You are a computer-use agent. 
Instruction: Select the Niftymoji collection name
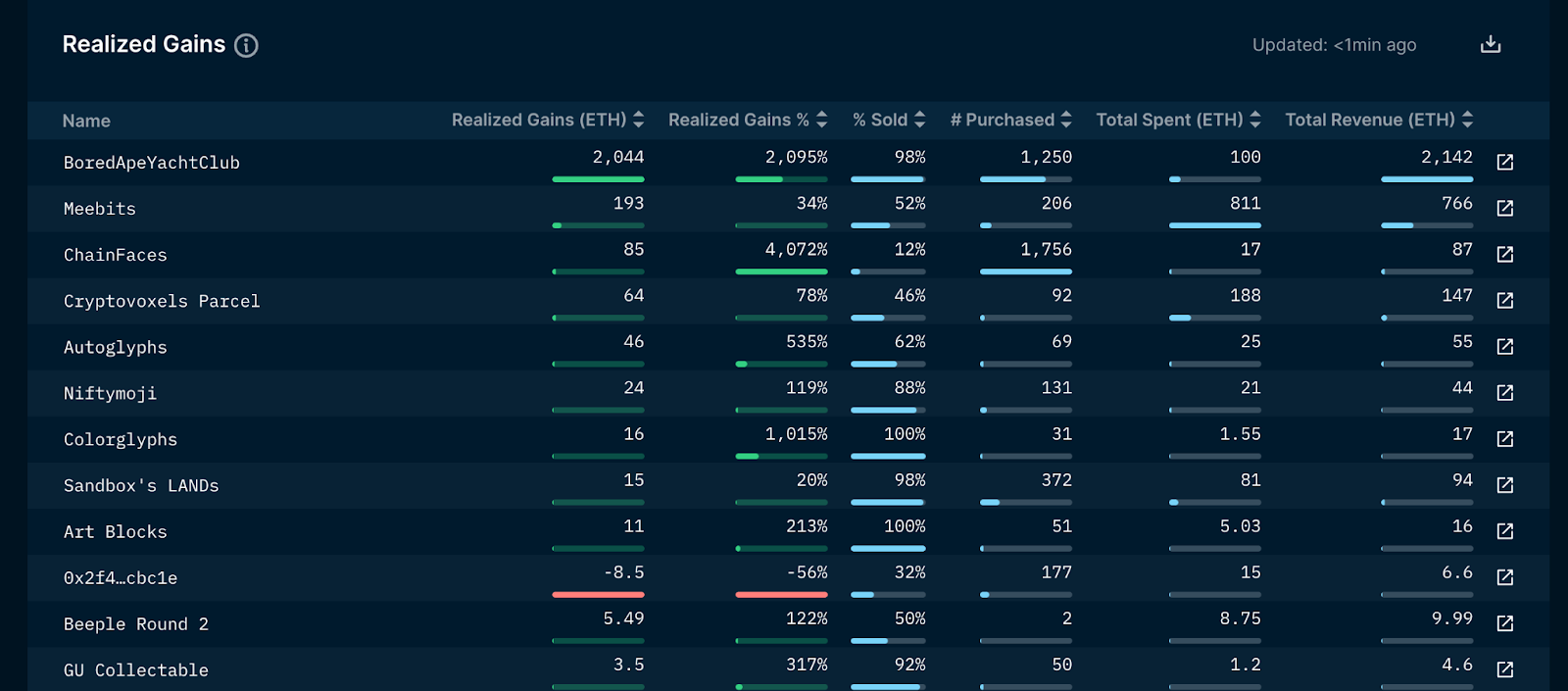pyautogui.click(x=110, y=393)
